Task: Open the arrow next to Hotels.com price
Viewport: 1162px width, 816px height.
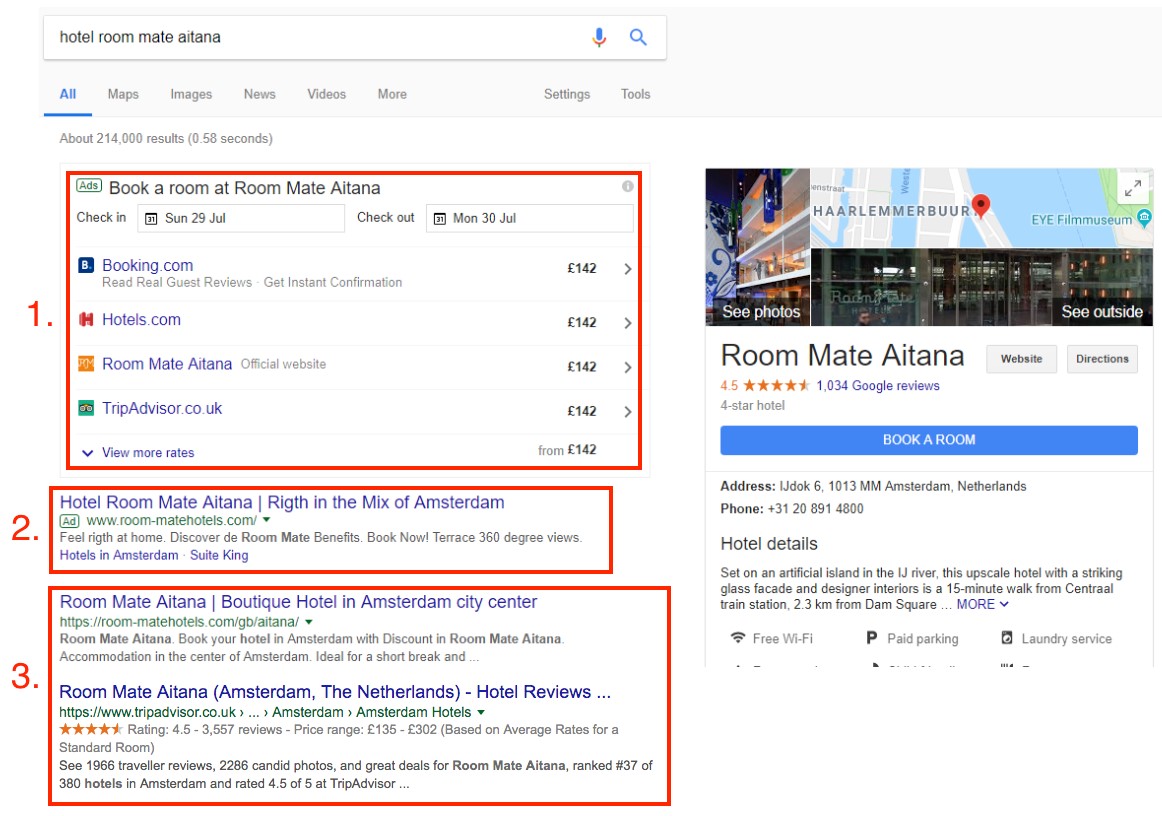Action: click(x=628, y=322)
